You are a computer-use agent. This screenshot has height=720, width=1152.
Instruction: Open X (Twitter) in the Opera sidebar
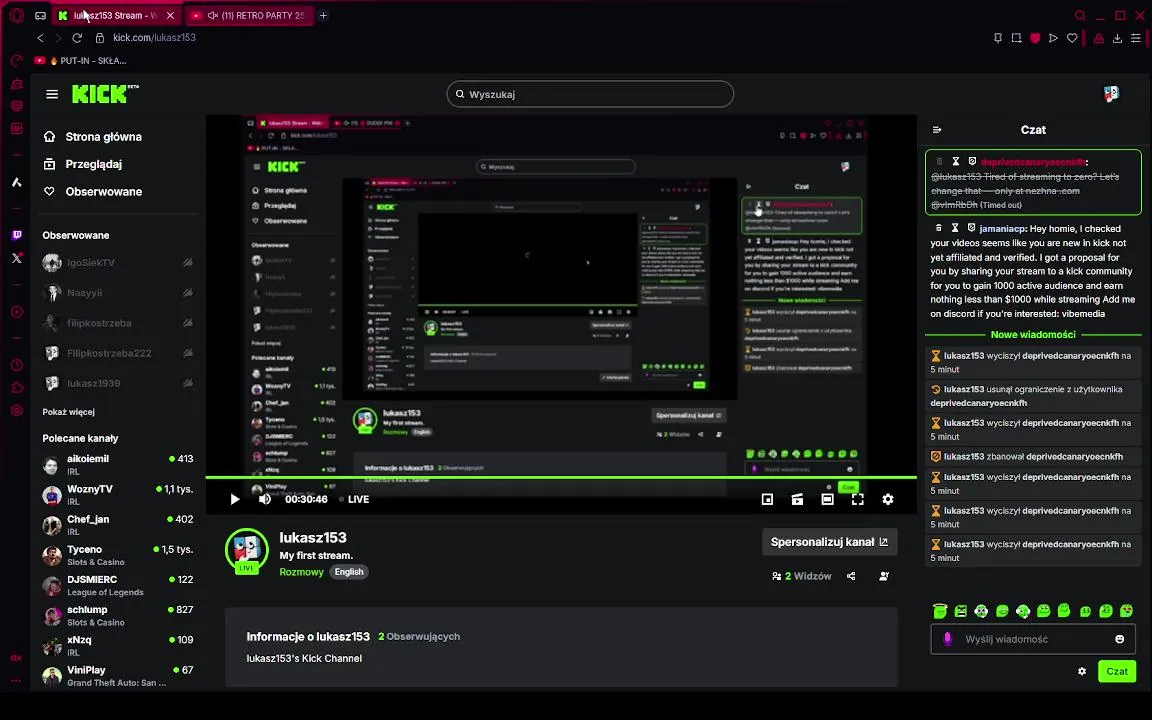click(17, 258)
